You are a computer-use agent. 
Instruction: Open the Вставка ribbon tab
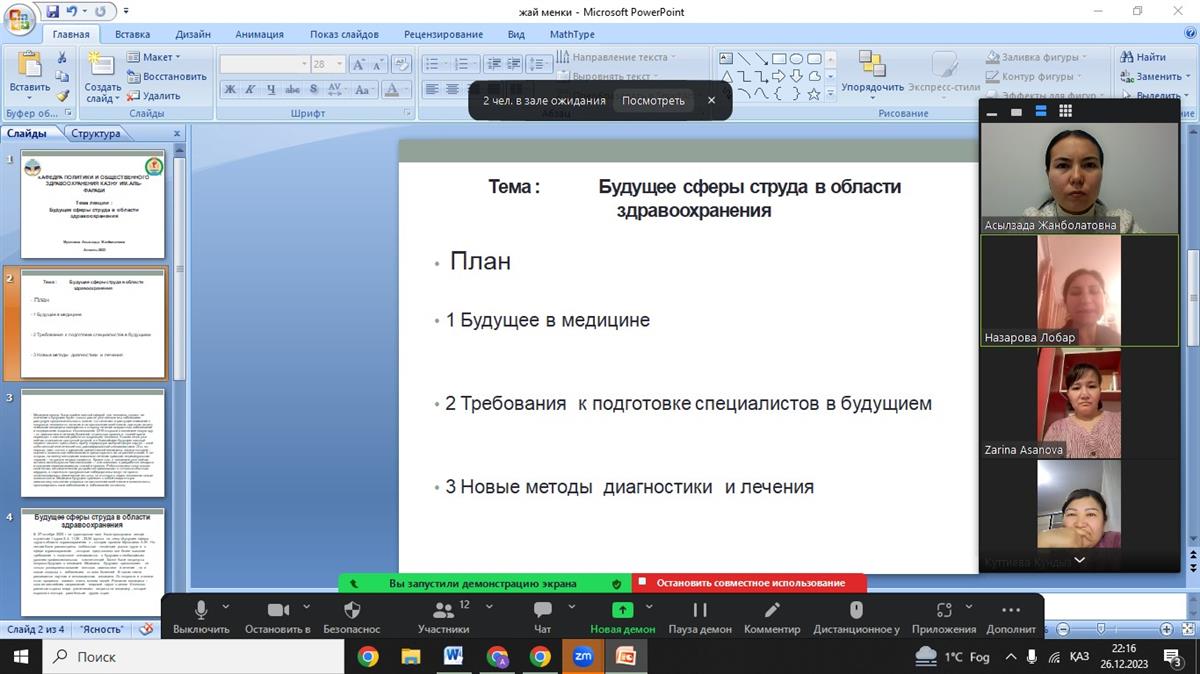[x=132, y=34]
